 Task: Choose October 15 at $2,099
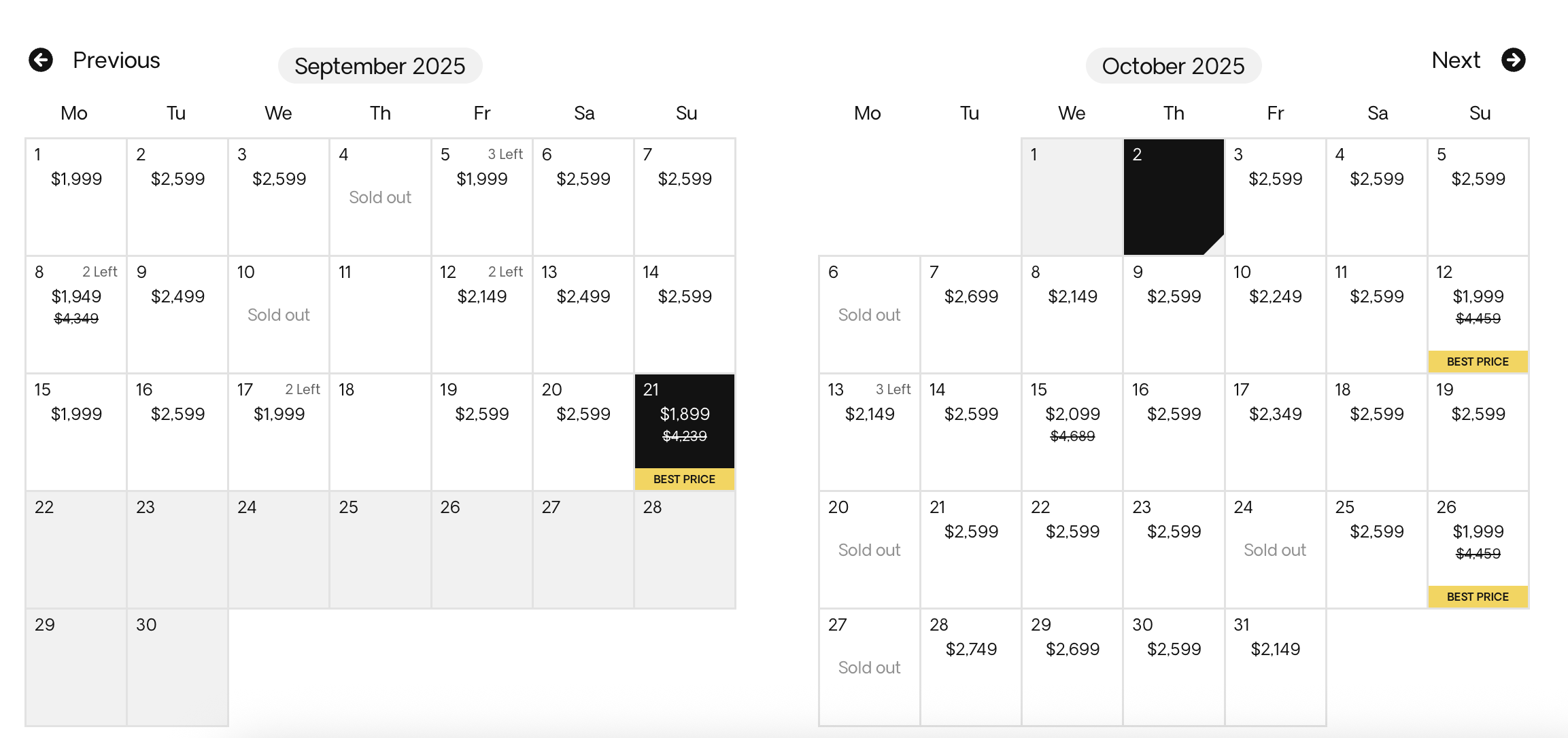click(1072, 432)
